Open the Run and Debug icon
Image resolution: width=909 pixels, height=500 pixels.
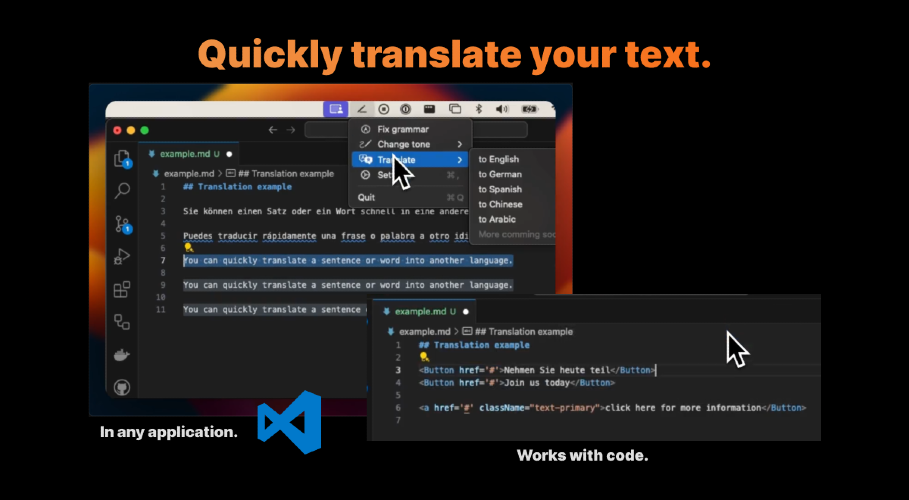coord(122,256)
